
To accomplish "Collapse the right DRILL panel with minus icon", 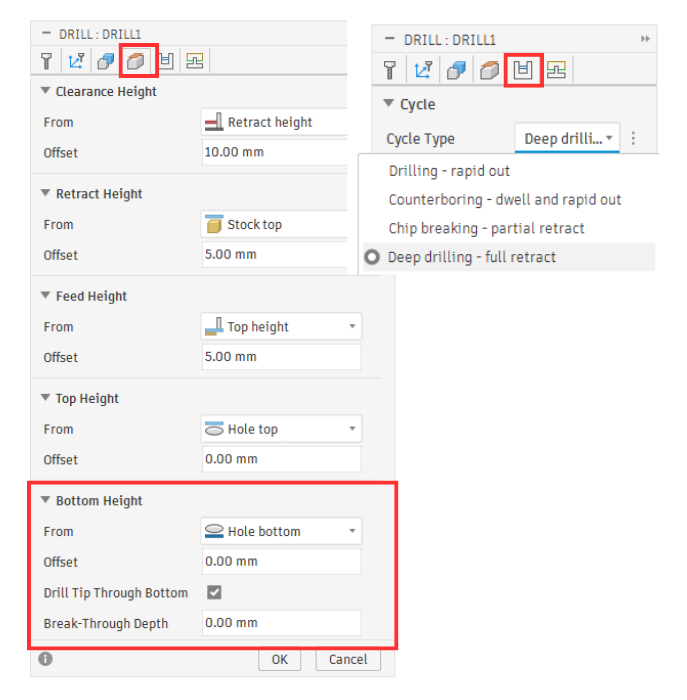I will [390, 39].
